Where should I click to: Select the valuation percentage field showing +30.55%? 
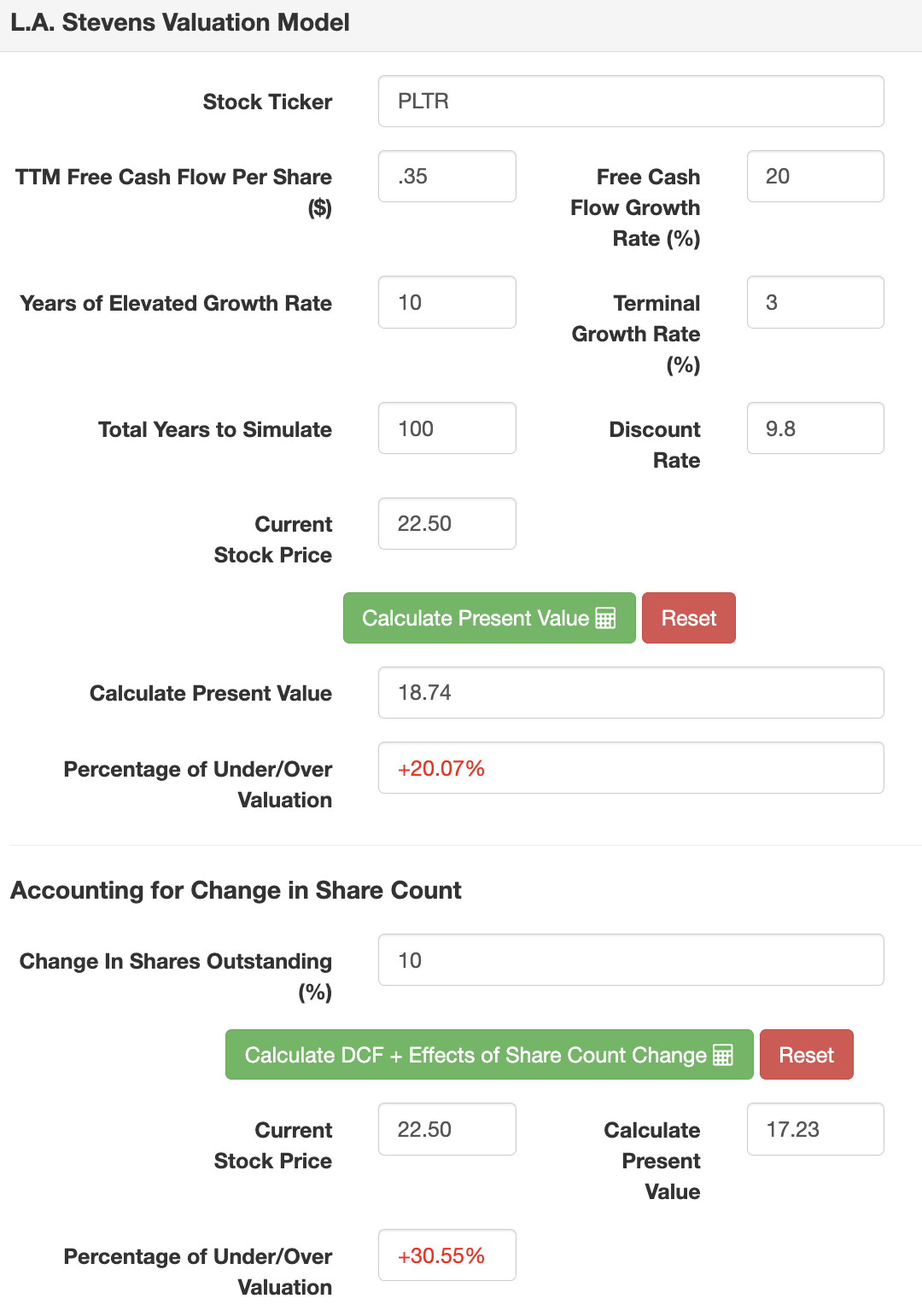coord(446,1255)
